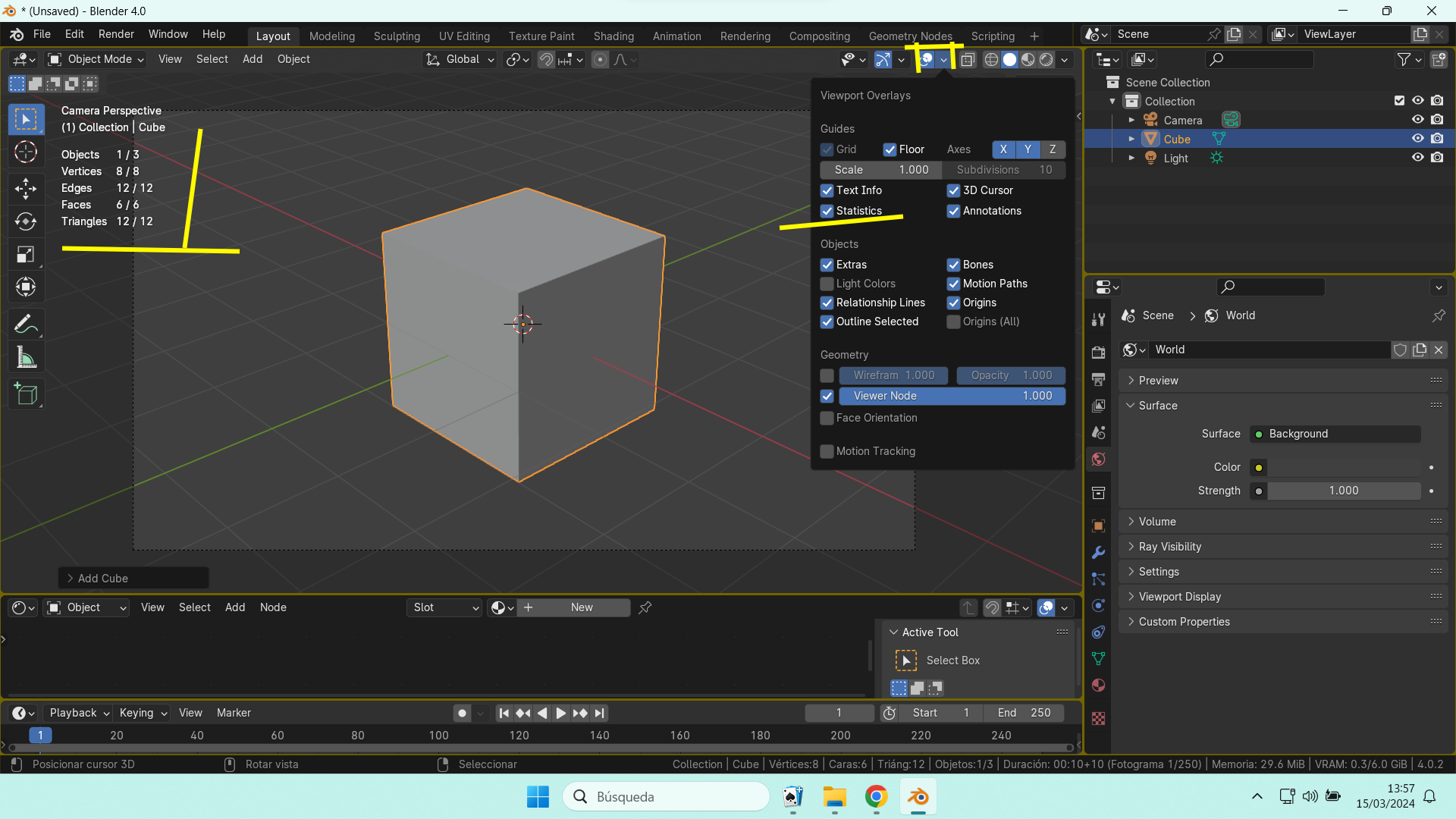Click the World Strength slider
1456x819 pixels.
(1343, 491)
